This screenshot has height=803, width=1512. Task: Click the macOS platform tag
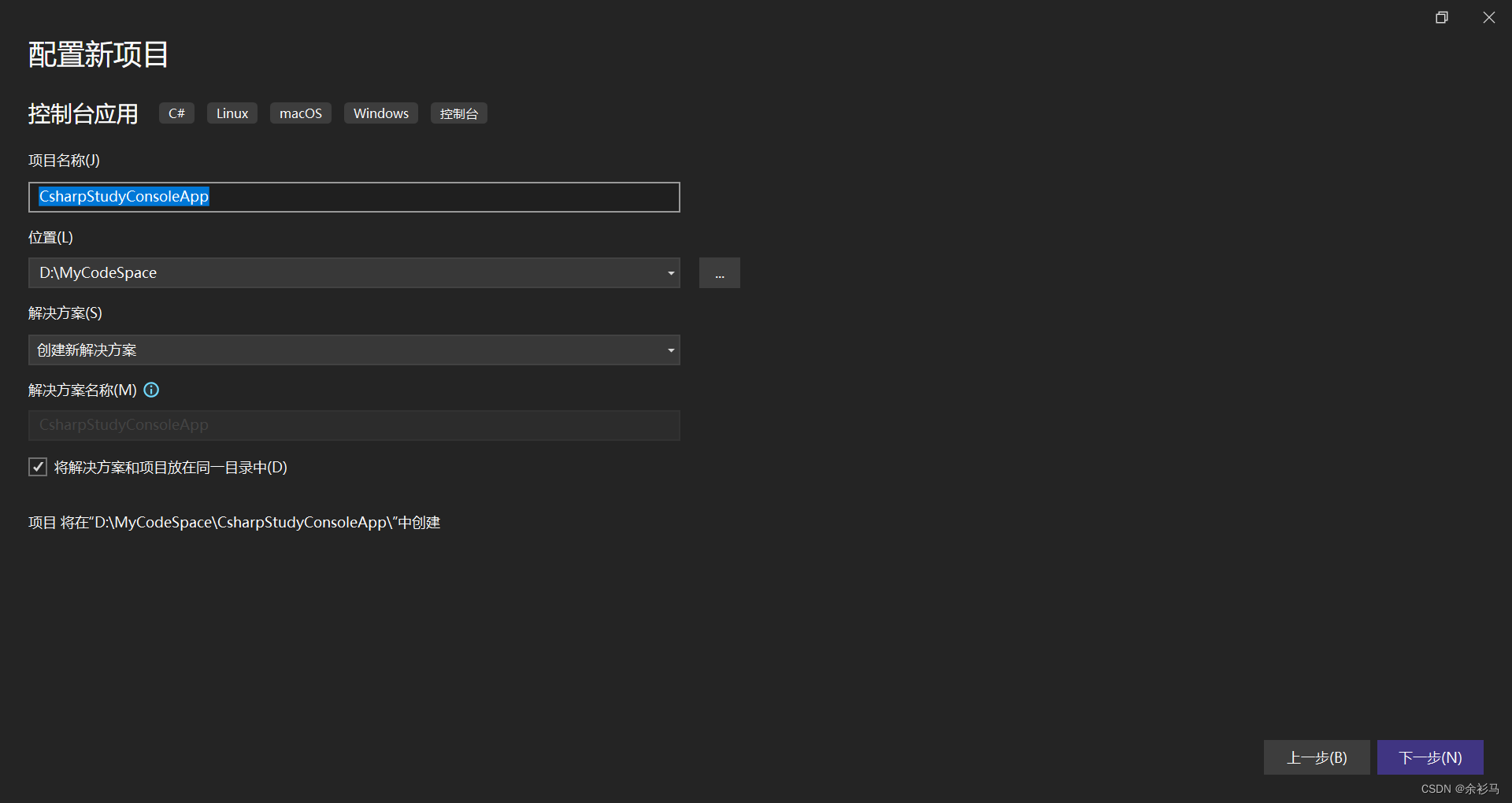coord(301,113)
